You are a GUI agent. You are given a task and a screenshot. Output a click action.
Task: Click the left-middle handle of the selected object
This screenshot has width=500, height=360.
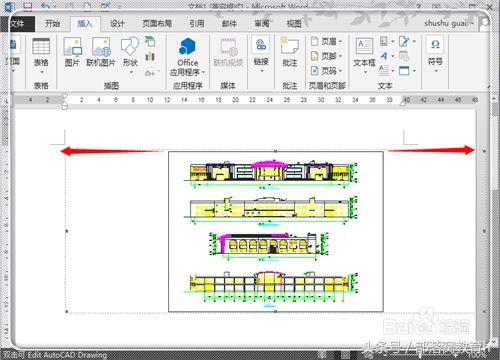coord(67,231)
